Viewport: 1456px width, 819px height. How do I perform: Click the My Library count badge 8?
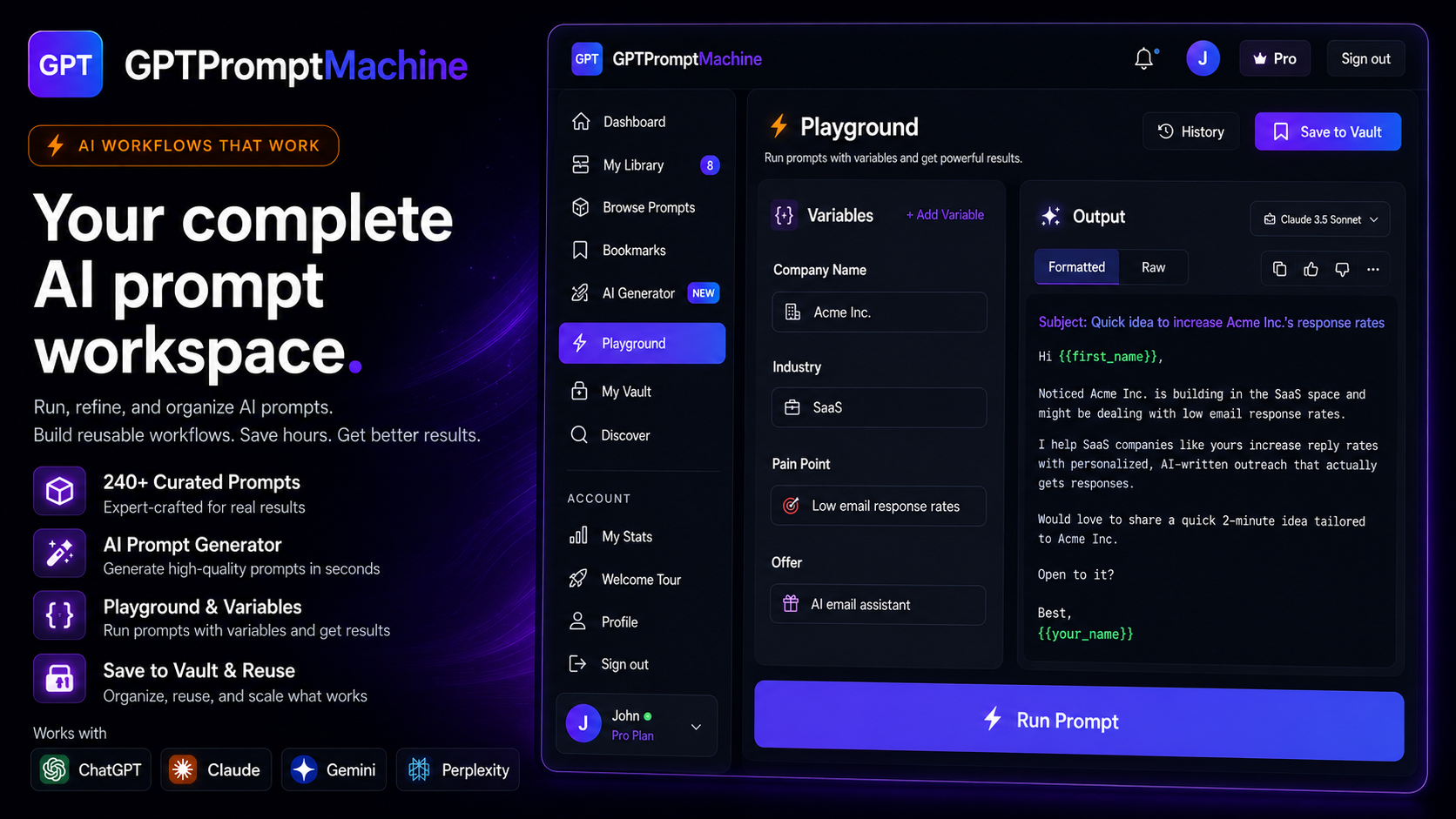[710, 165]
